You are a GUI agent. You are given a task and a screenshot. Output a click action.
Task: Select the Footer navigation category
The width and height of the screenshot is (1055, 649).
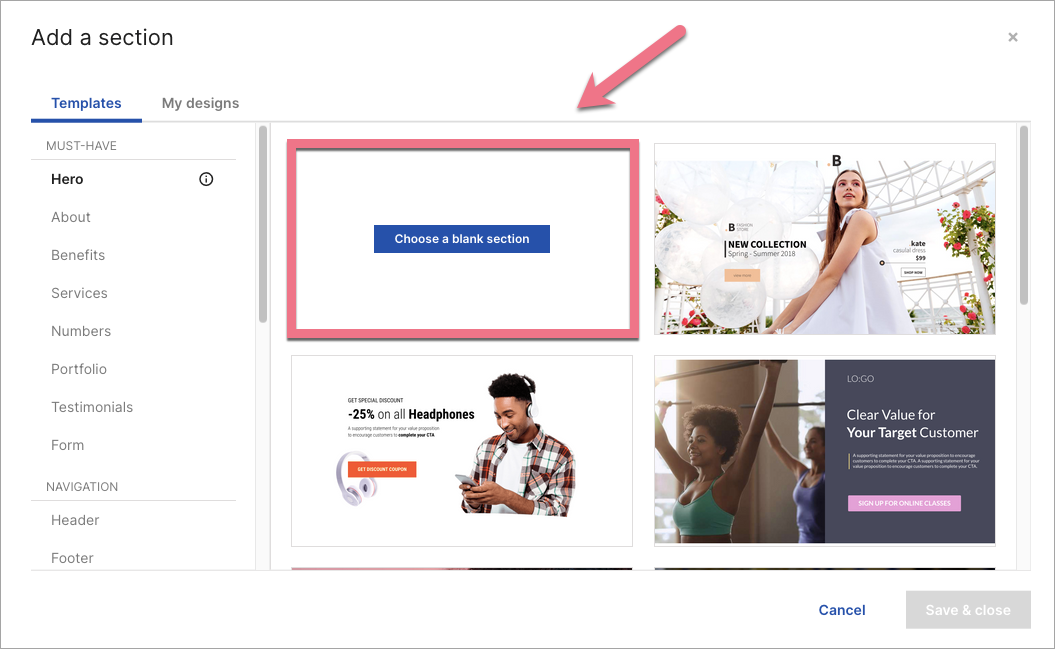[x=72, y=558]
